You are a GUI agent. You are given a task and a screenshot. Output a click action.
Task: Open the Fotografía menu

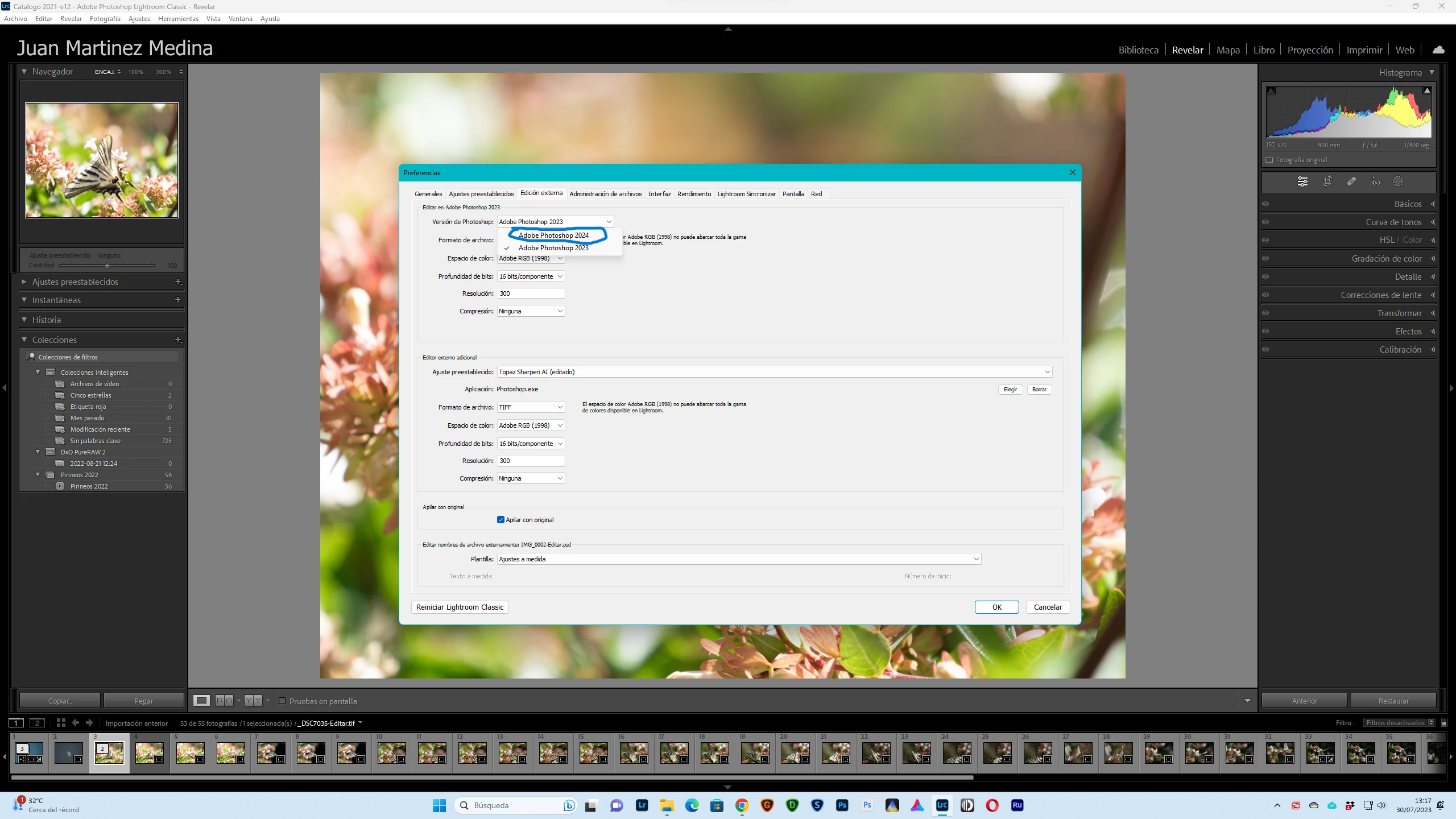[105, 19]
